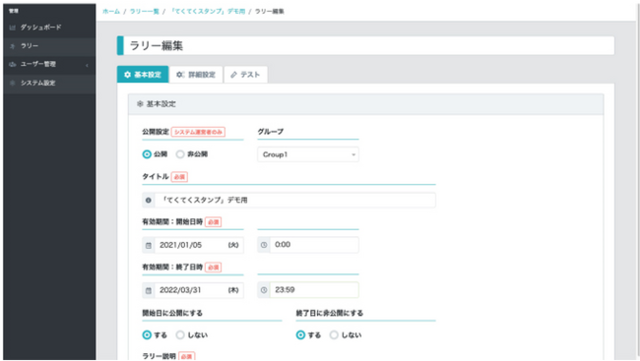Click the title input field

(295, 200)
